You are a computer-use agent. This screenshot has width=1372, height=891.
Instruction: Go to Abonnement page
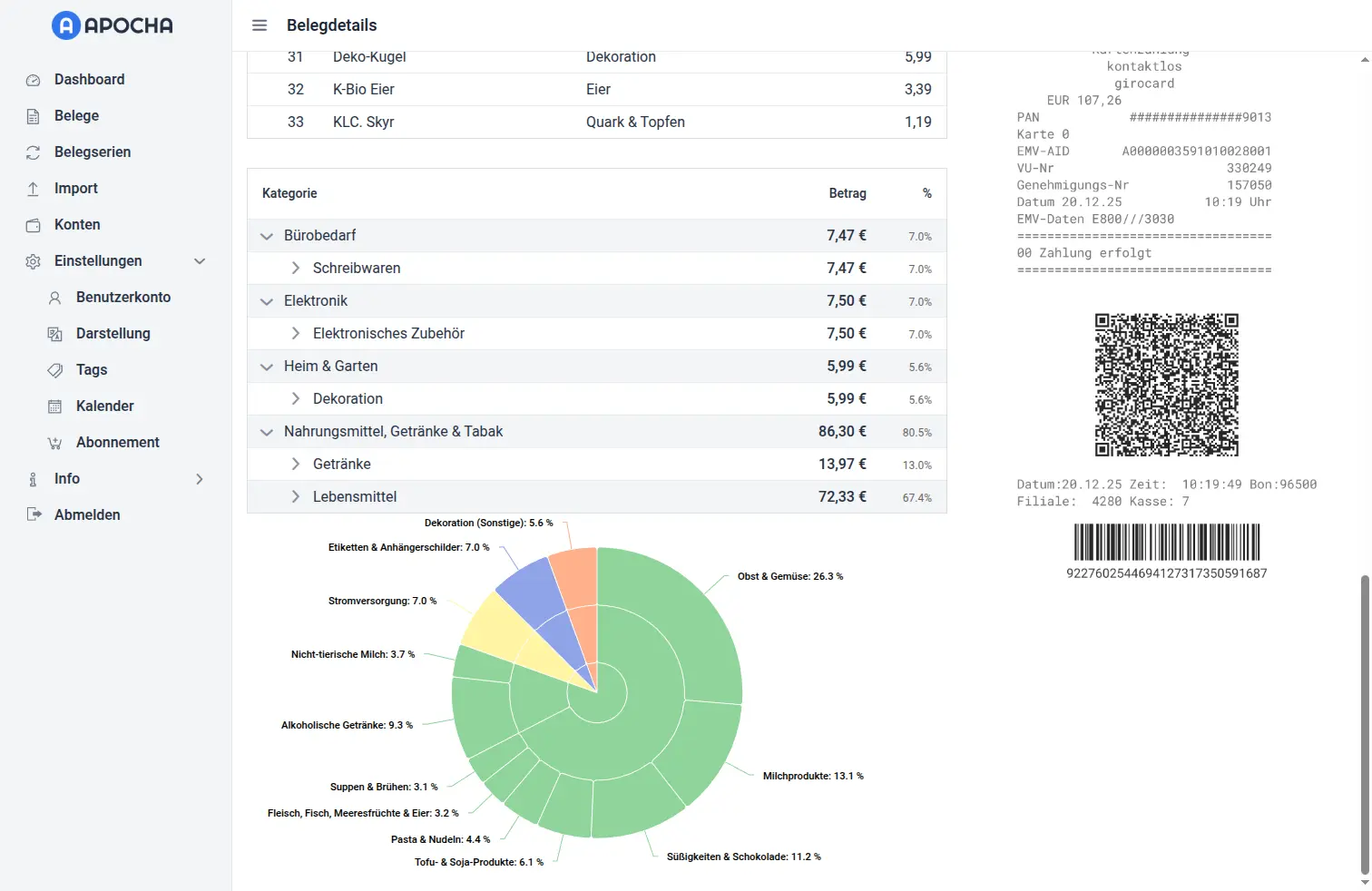tap(118, 443)
